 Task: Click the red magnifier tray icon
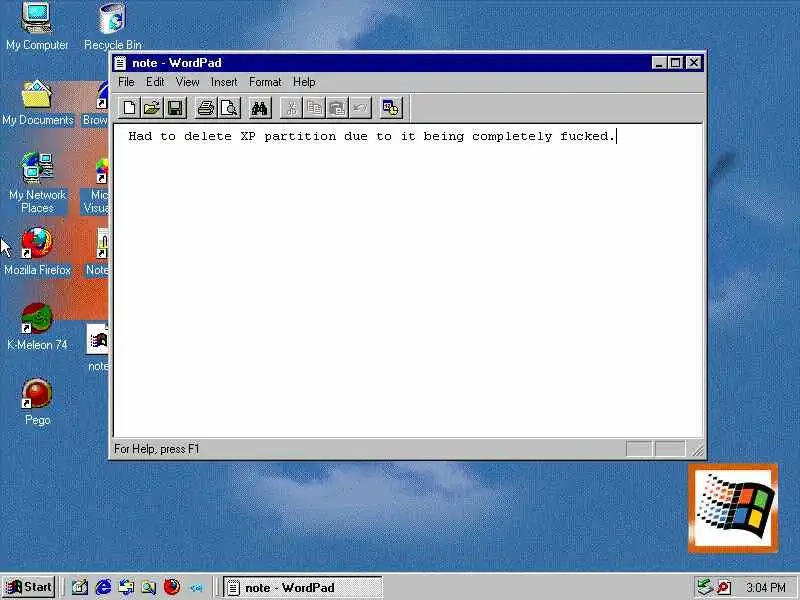coord(724,587)
